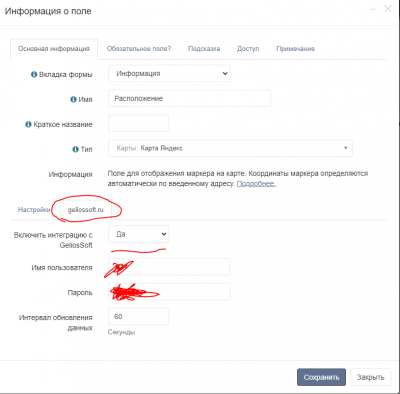This screenshot has height=394, width=400.
Task: Click the Сохранить button
Action: (x=321, y=377)
